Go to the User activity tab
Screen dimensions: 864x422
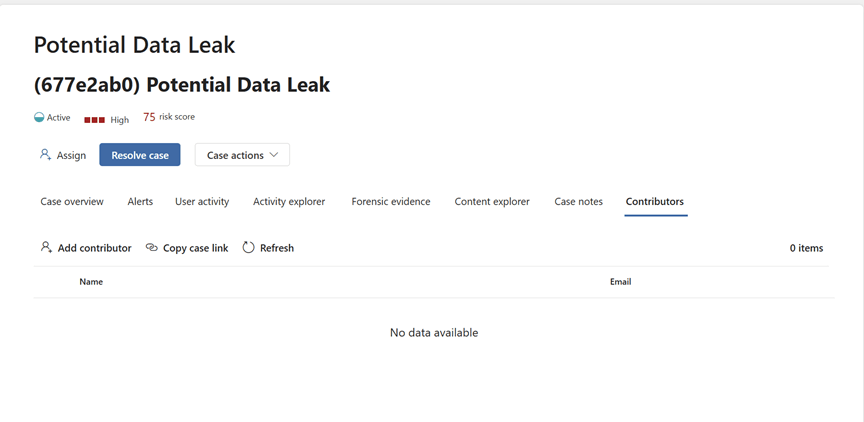202,202
